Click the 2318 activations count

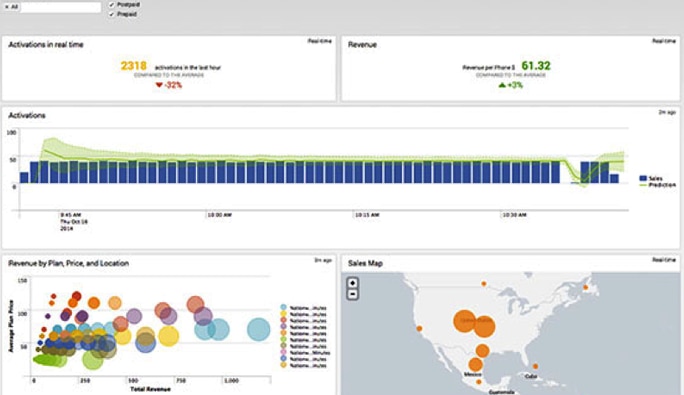[x=133, y=66]
